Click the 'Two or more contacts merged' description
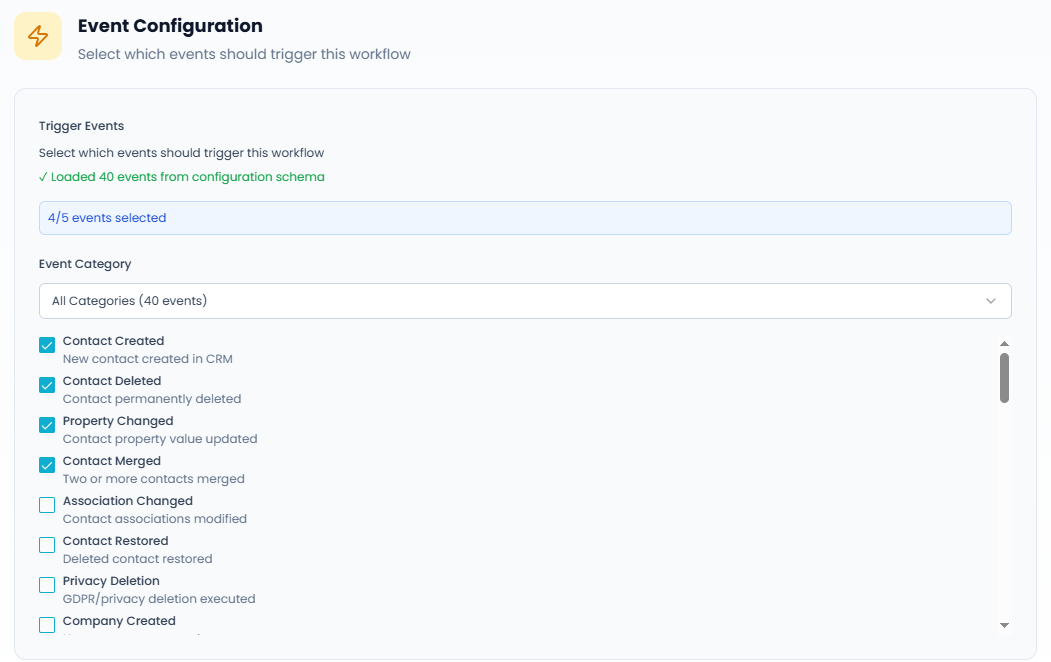The width and height of the screenshot is (1051, 662). click(153, 479)
